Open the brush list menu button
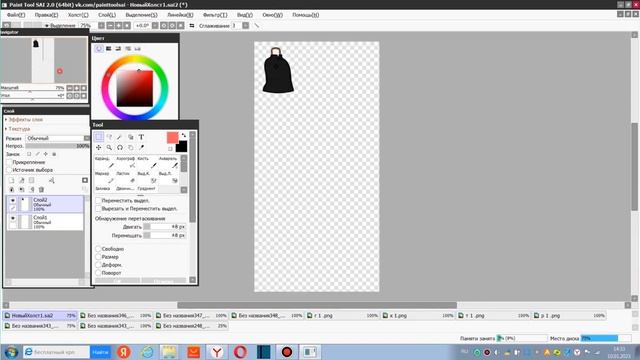The height and width of the screenshot is (360, 640). click(x=184, y=190)
